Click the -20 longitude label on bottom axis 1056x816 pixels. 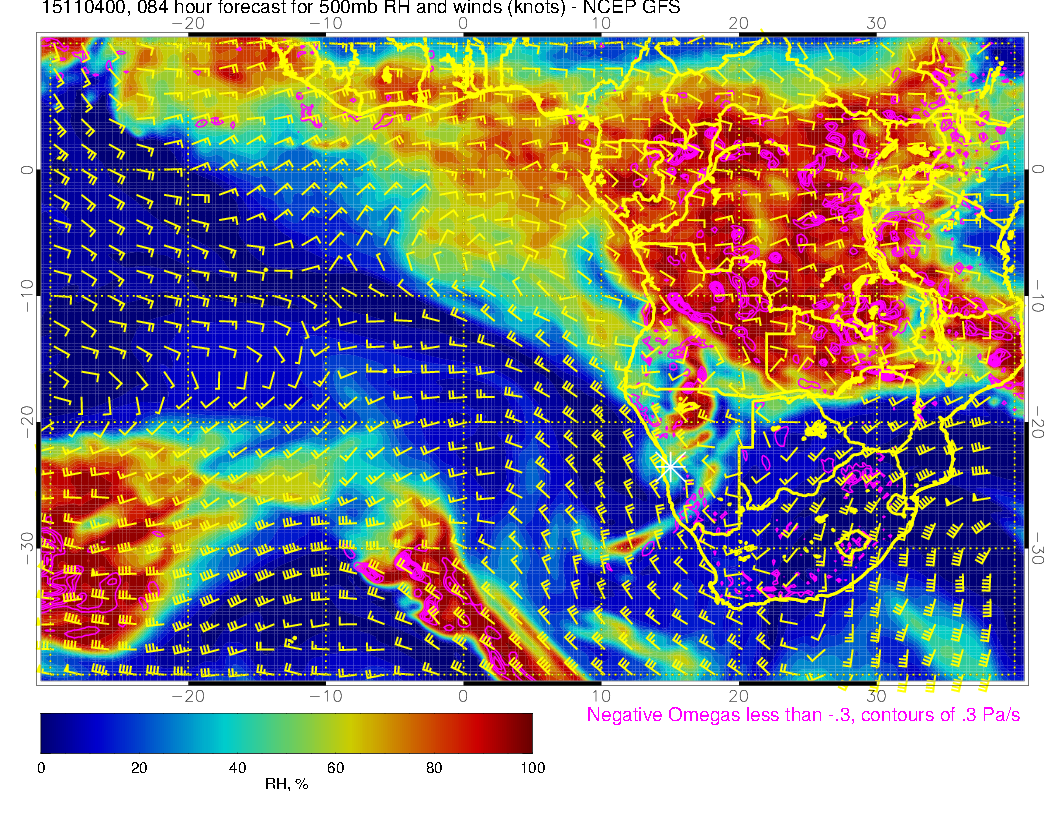[x=187, y=695]
